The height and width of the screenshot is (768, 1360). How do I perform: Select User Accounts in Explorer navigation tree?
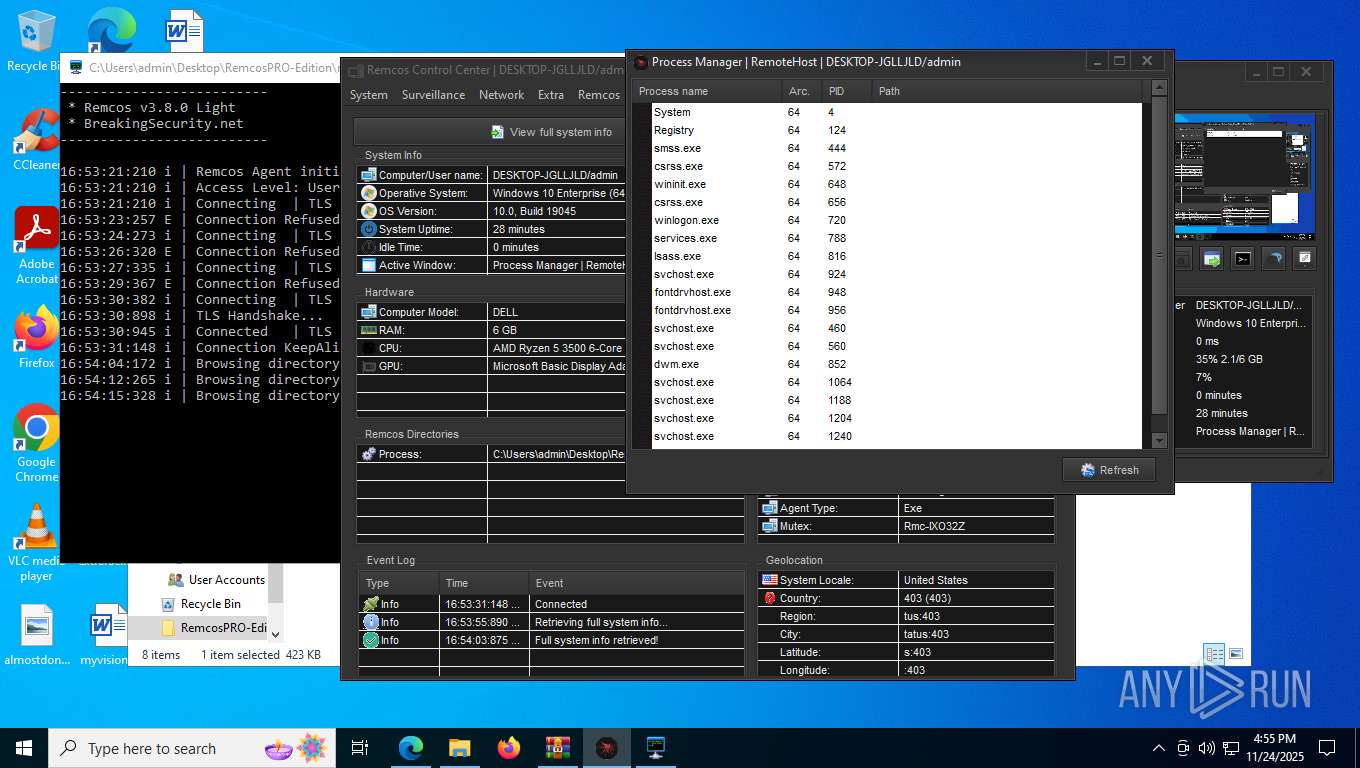(x=226, y=579)
